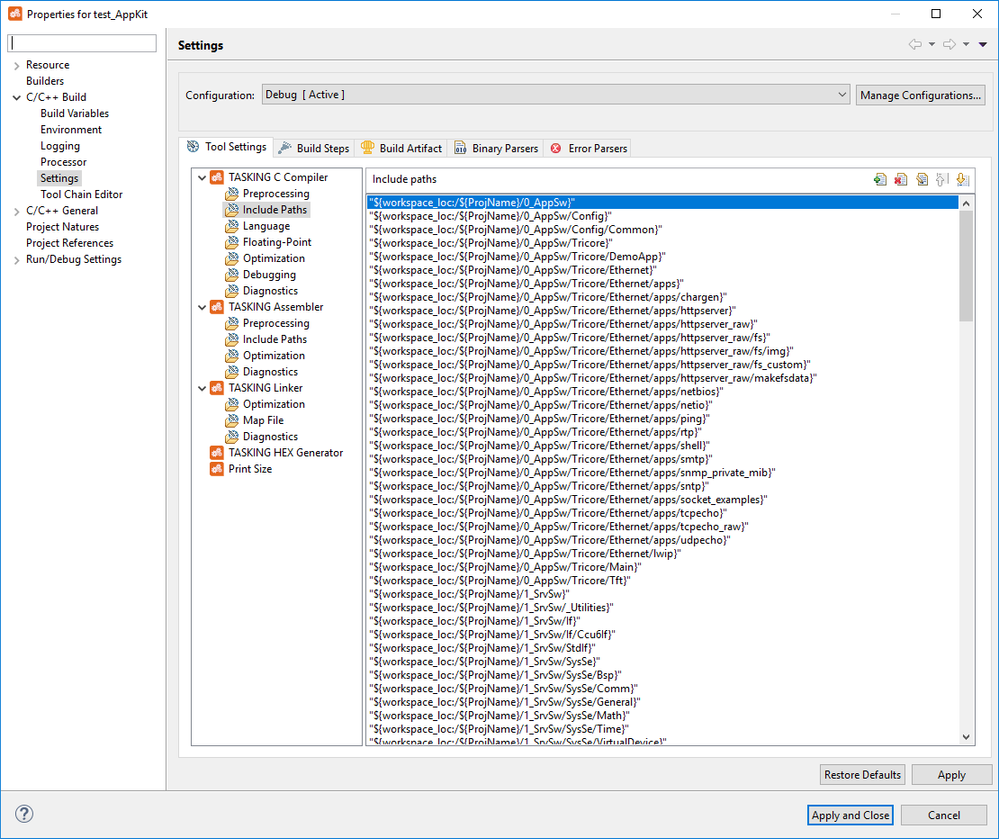Expand the C/C++ General node

[16, 211]
